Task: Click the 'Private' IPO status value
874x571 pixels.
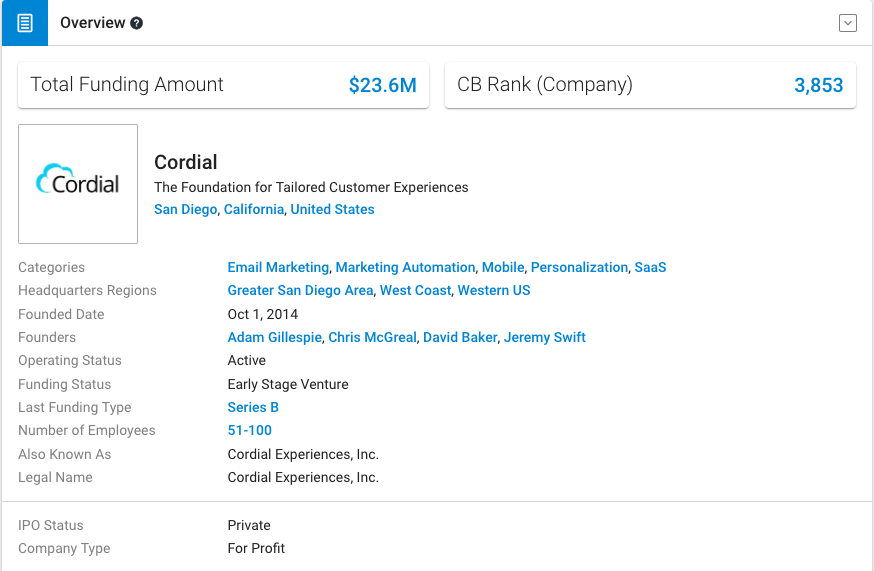Action: (249, 525)
